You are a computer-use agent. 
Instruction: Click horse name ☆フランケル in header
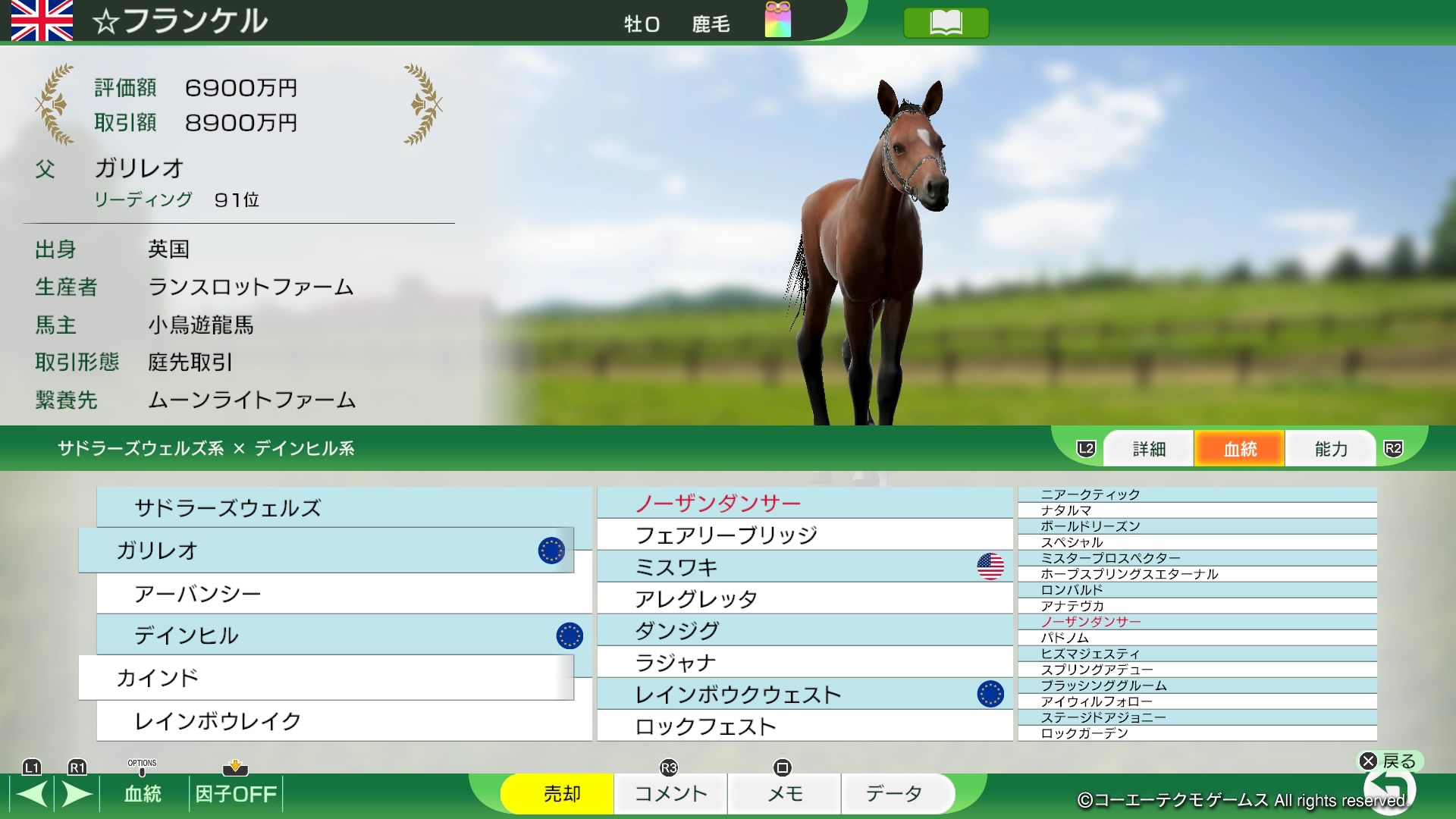(180, 21)
